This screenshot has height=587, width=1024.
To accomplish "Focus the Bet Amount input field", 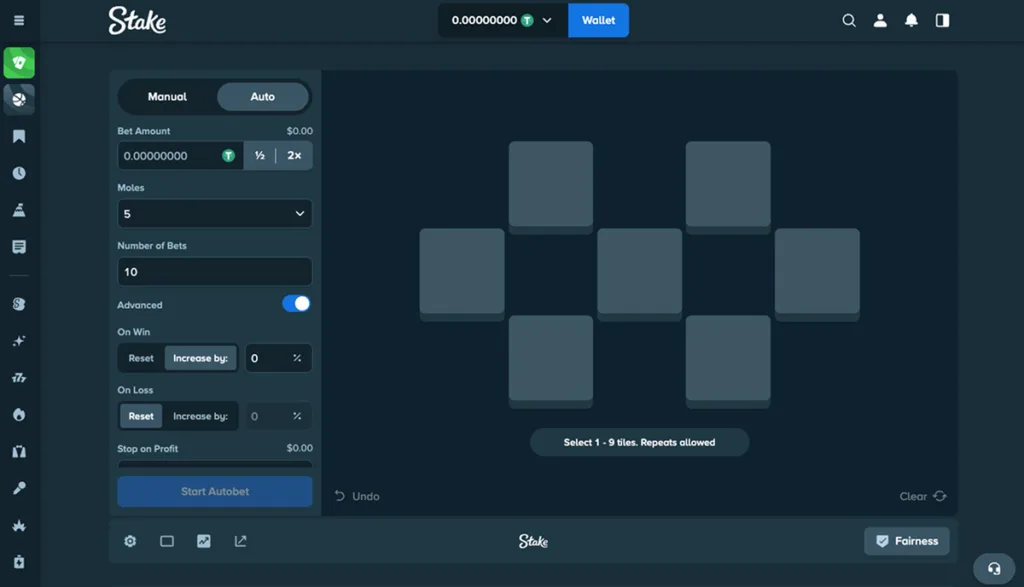I will (180, 155).
